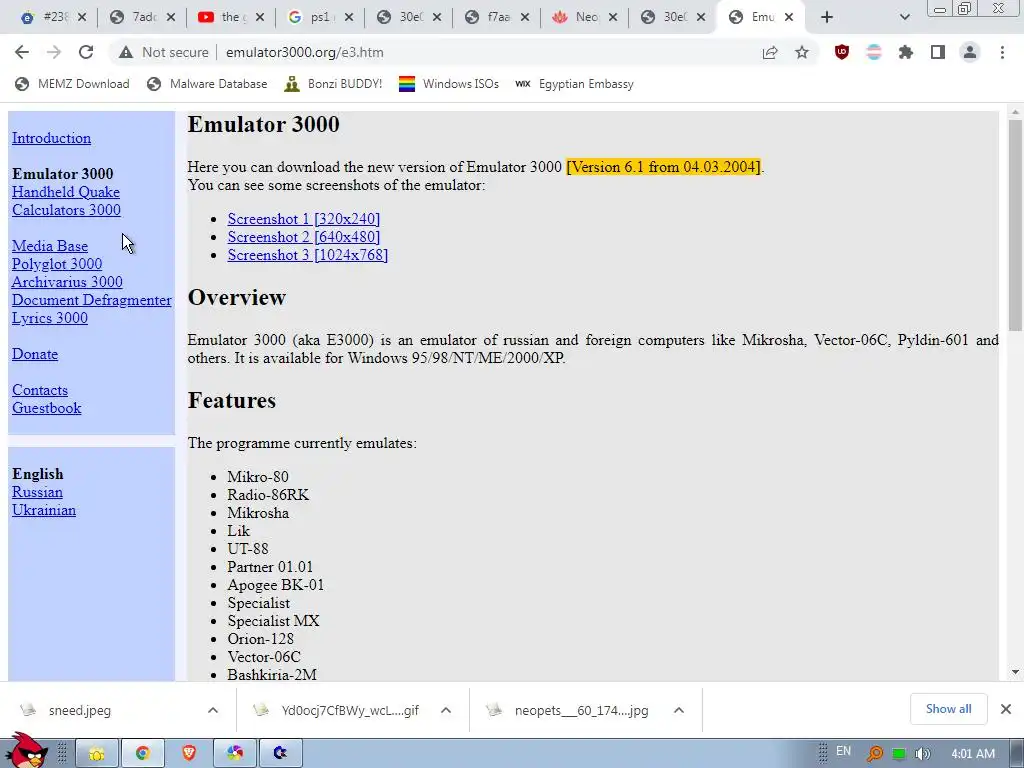
Task: Open the downloaded neopets jpg file
Action: [x=581, y=711]
